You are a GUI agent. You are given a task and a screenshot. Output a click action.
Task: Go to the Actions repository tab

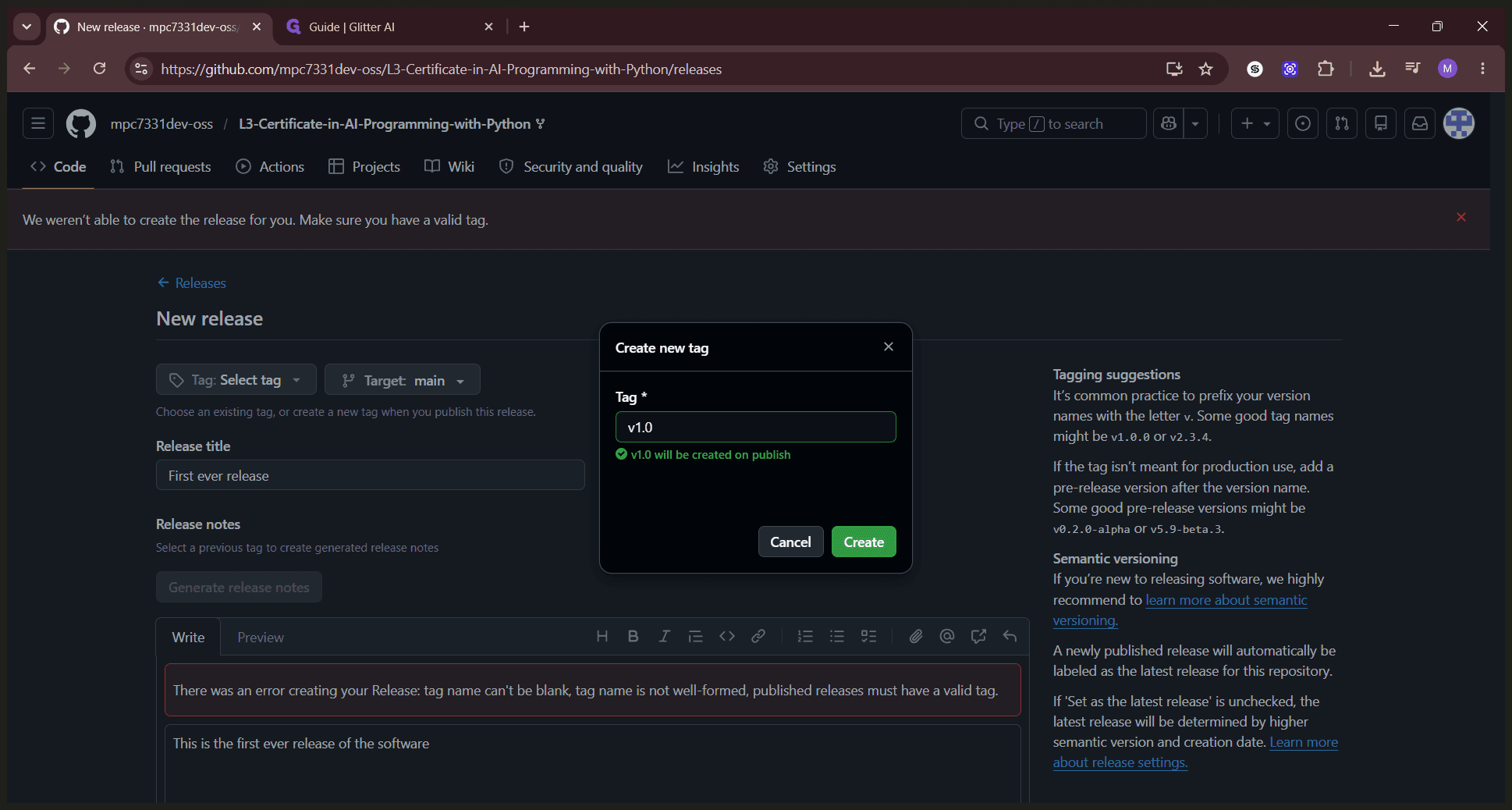click(x=270, y=167)
